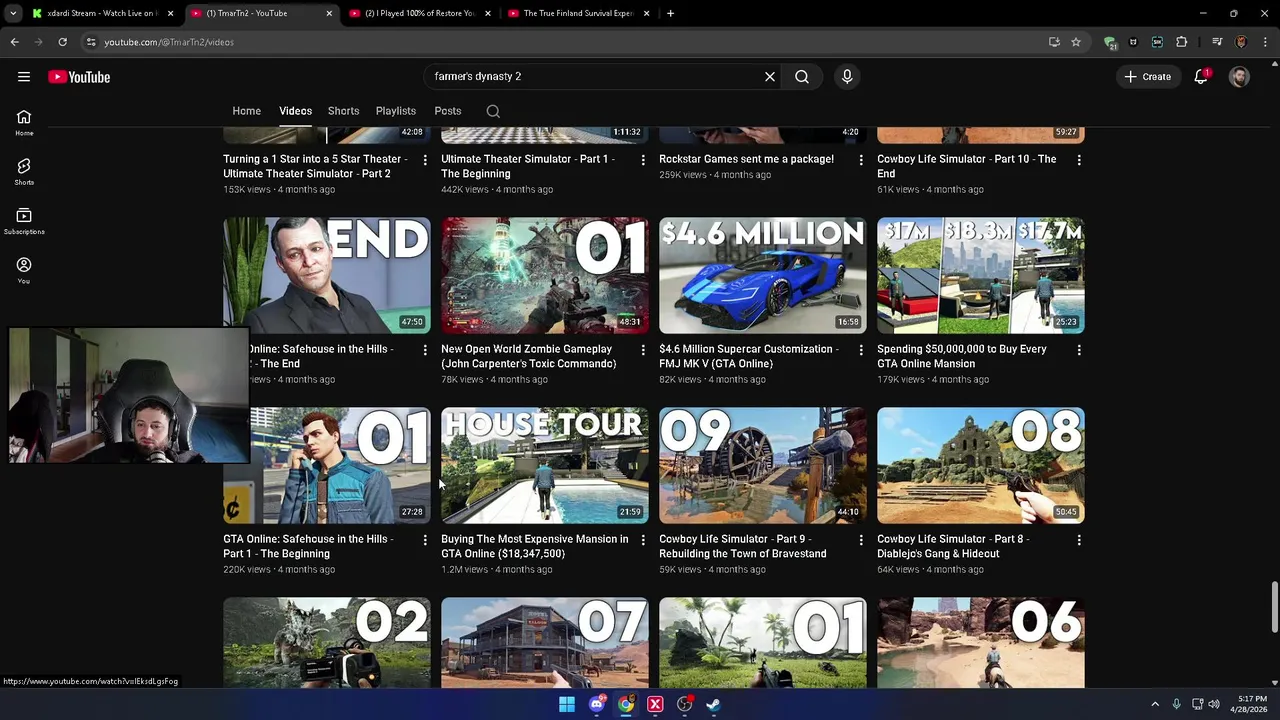Play the $4.6 MILLION blue supercar thumbnail
This screenshot has width=1280, height=720.
pos(763,275)
